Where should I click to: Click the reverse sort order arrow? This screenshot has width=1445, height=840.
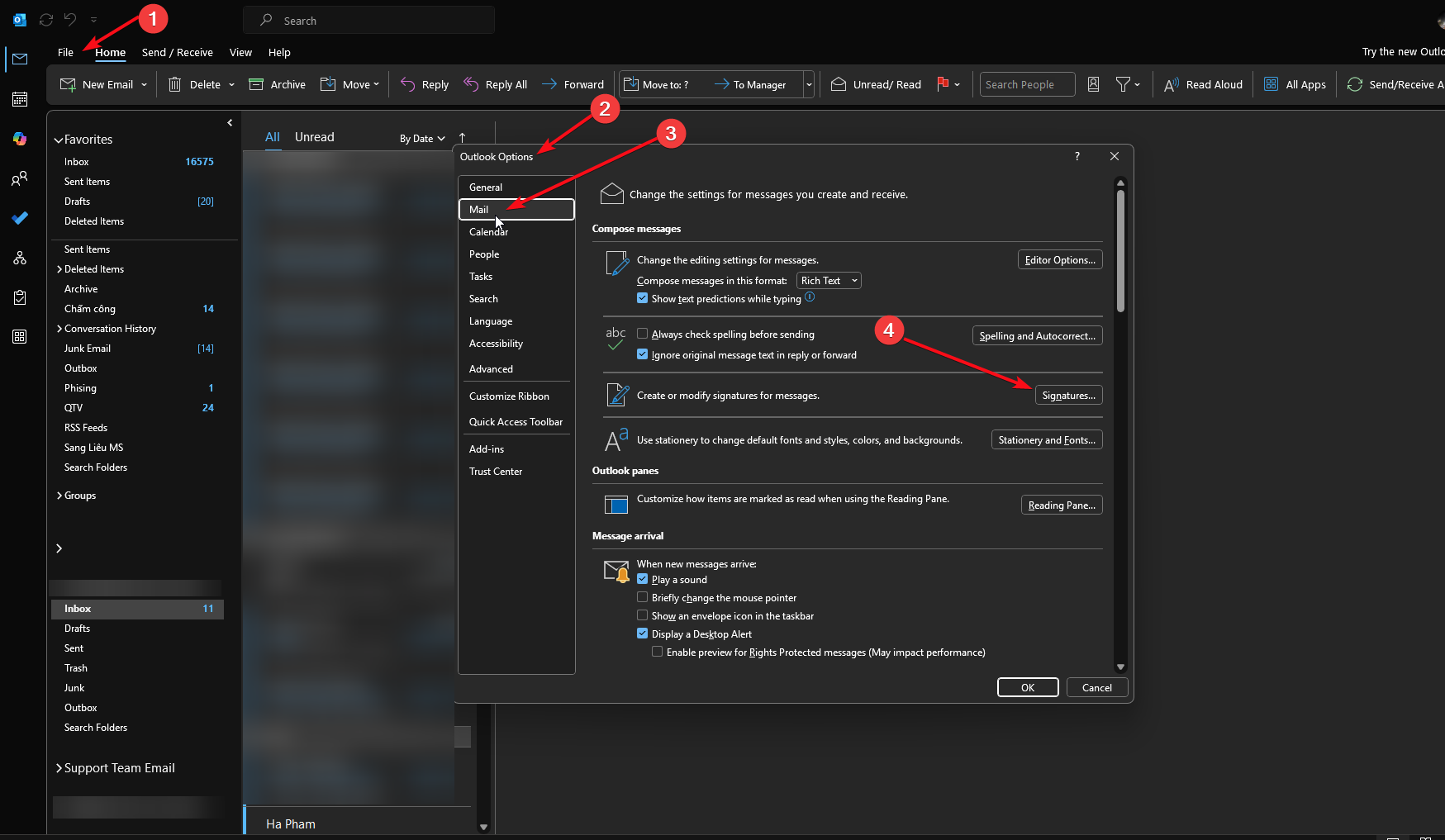pos(462,138)
